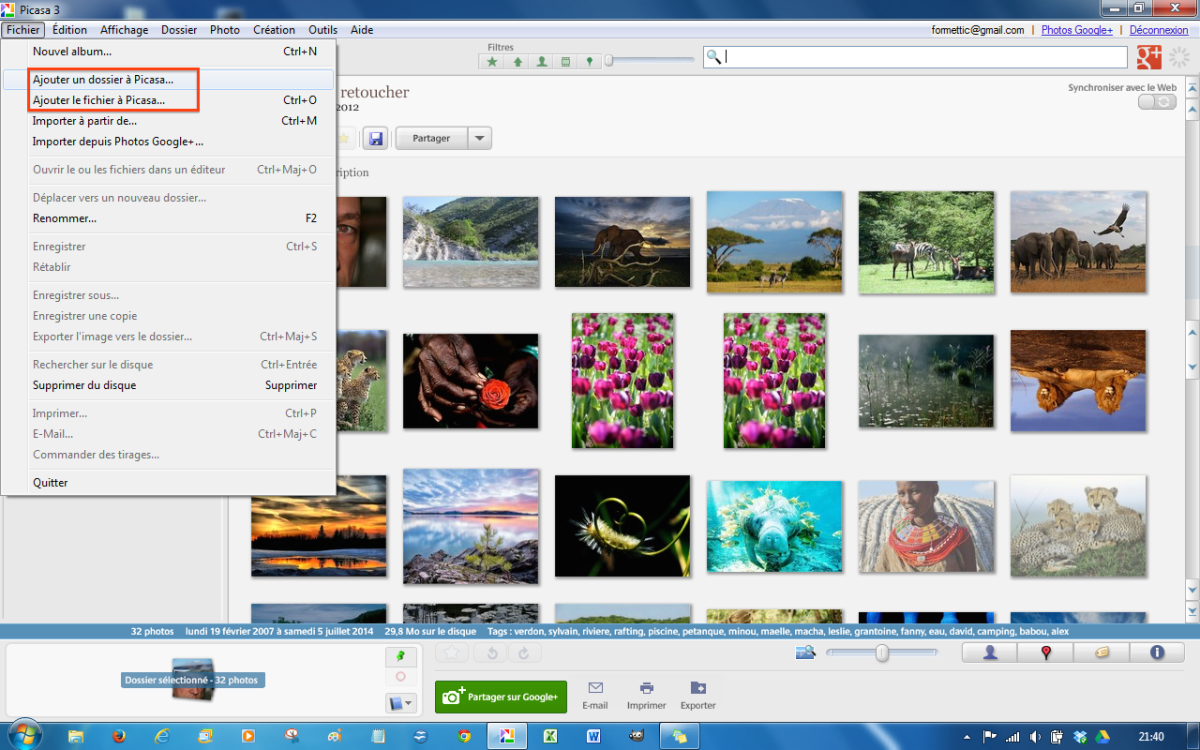Click the blue floppy disk save icon

coord(375,138)
